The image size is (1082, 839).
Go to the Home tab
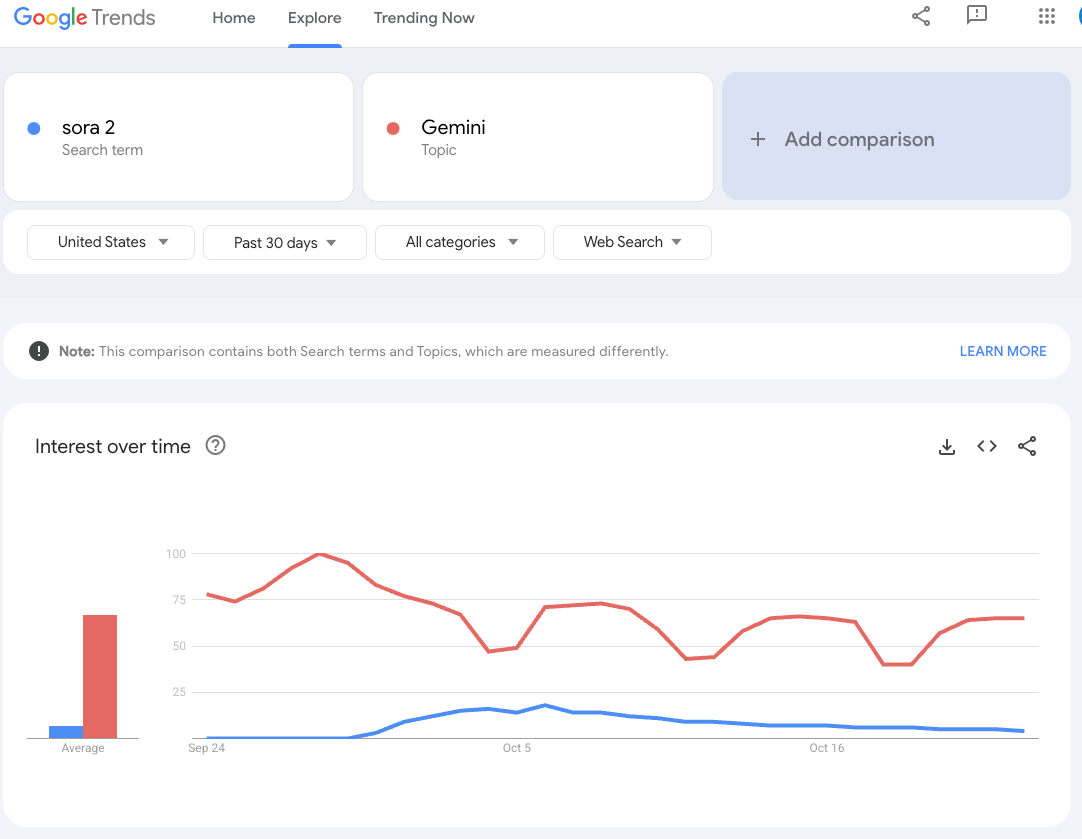234,18
